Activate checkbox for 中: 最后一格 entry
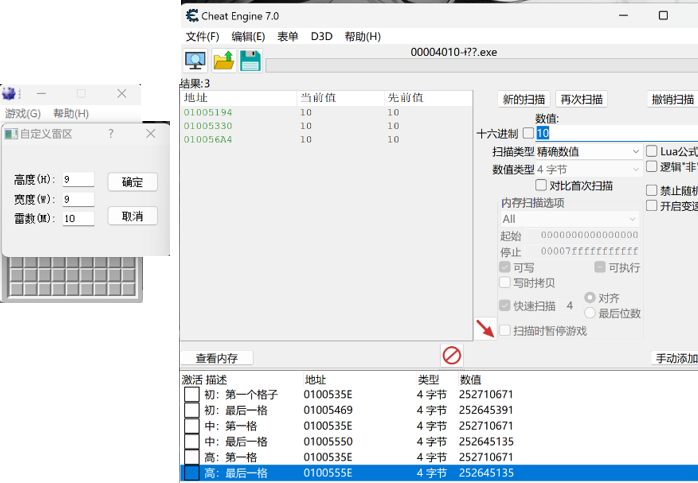The height and width of the screenshot is (483, 698). click(x=192, y=442)
